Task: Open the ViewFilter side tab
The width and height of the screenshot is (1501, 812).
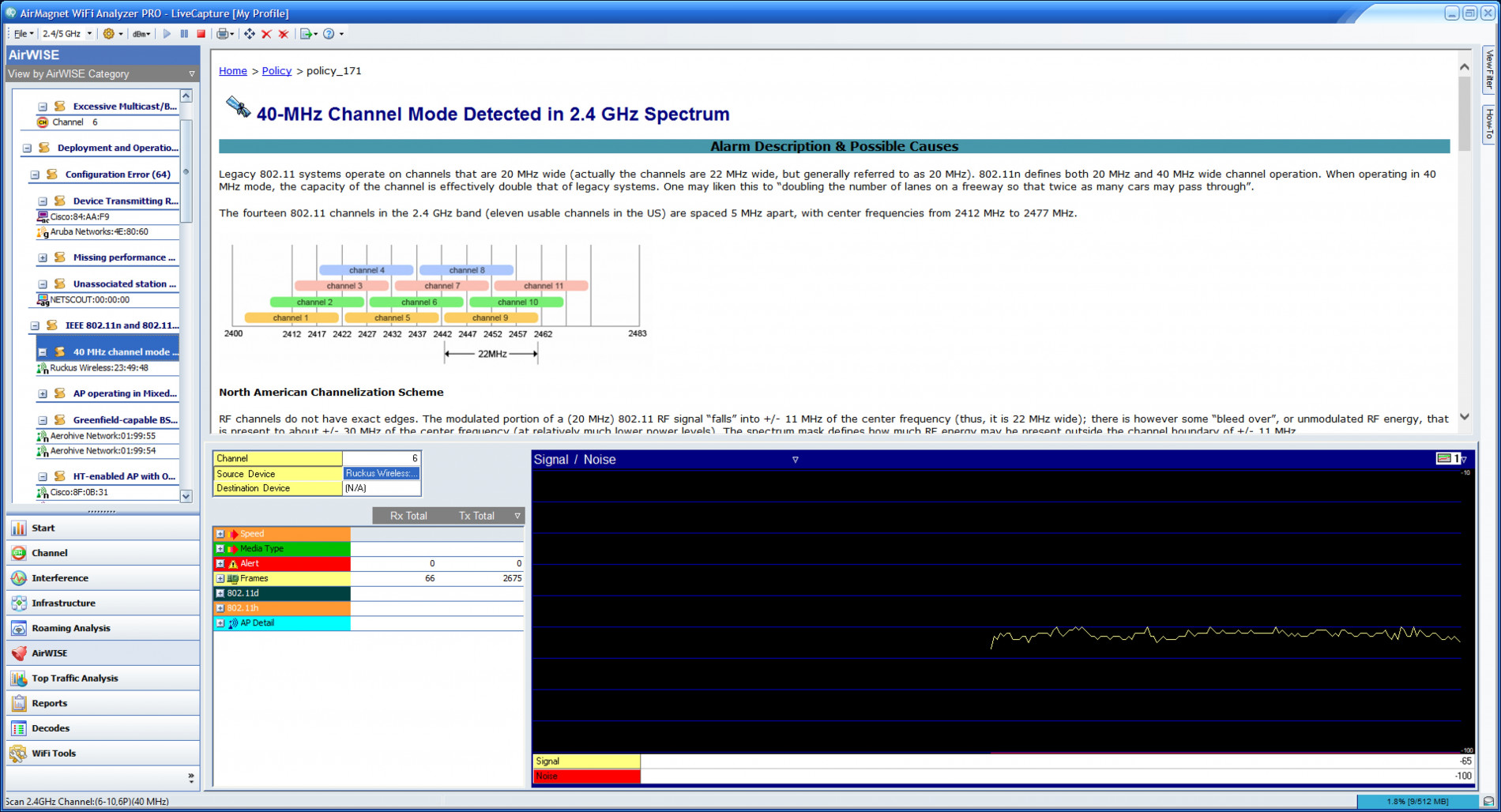Action: pyautogui.click(x=1489, y=70)
